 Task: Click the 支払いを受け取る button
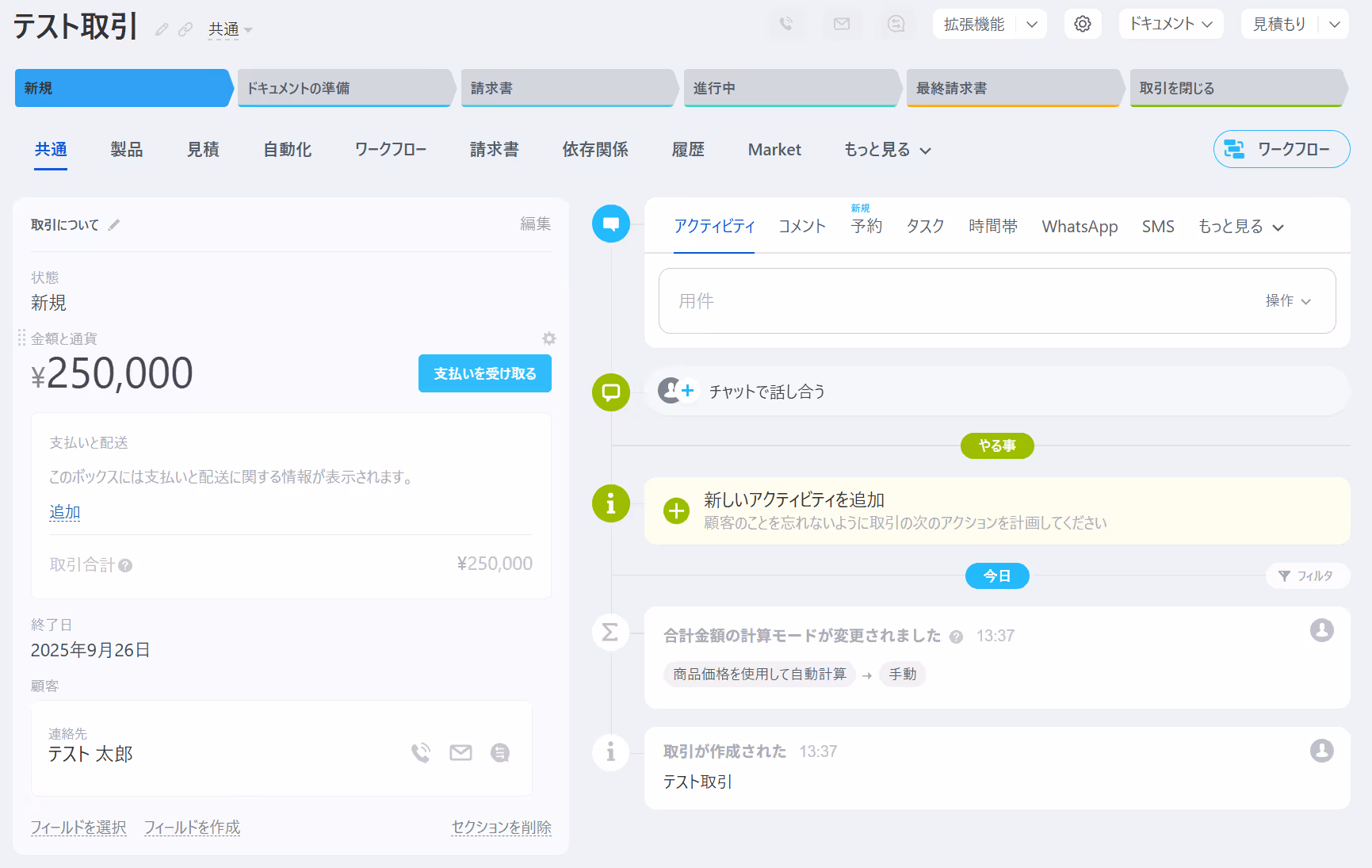pos(485,373)
